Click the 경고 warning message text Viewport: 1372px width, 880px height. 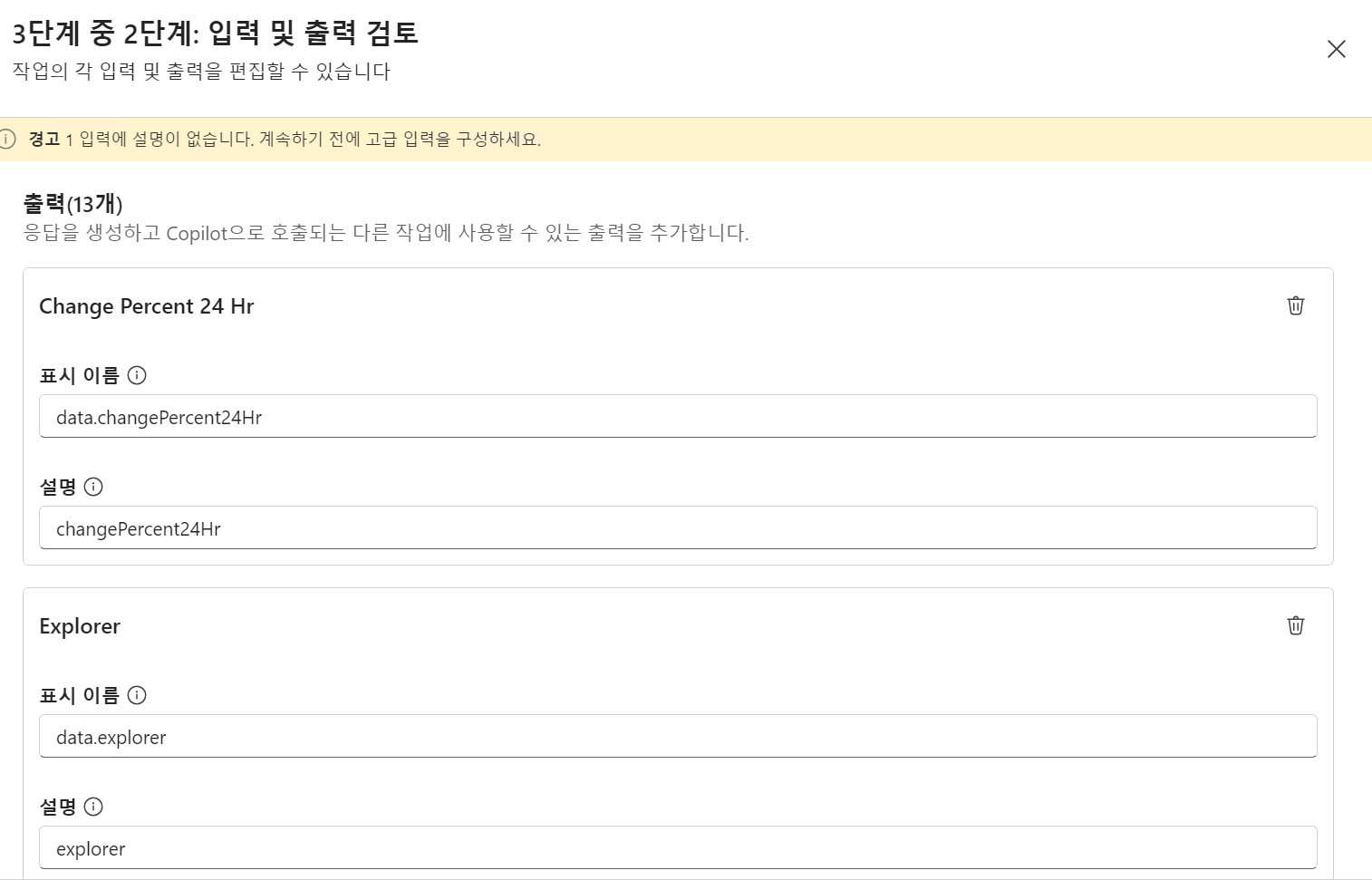pos(285,140)
